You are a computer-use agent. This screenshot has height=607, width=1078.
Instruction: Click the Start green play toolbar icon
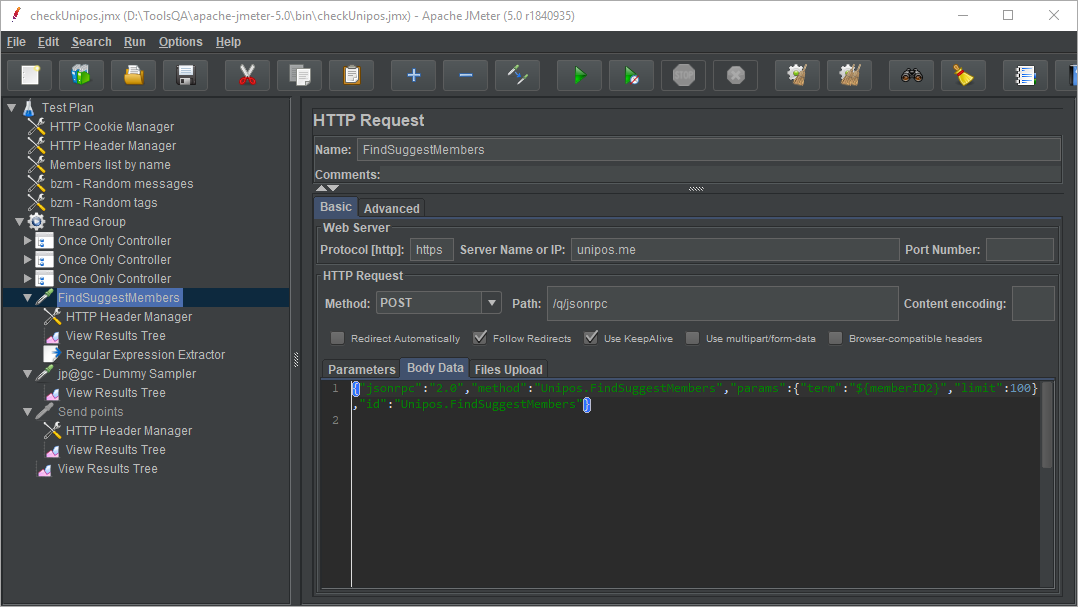pos(578,76)
